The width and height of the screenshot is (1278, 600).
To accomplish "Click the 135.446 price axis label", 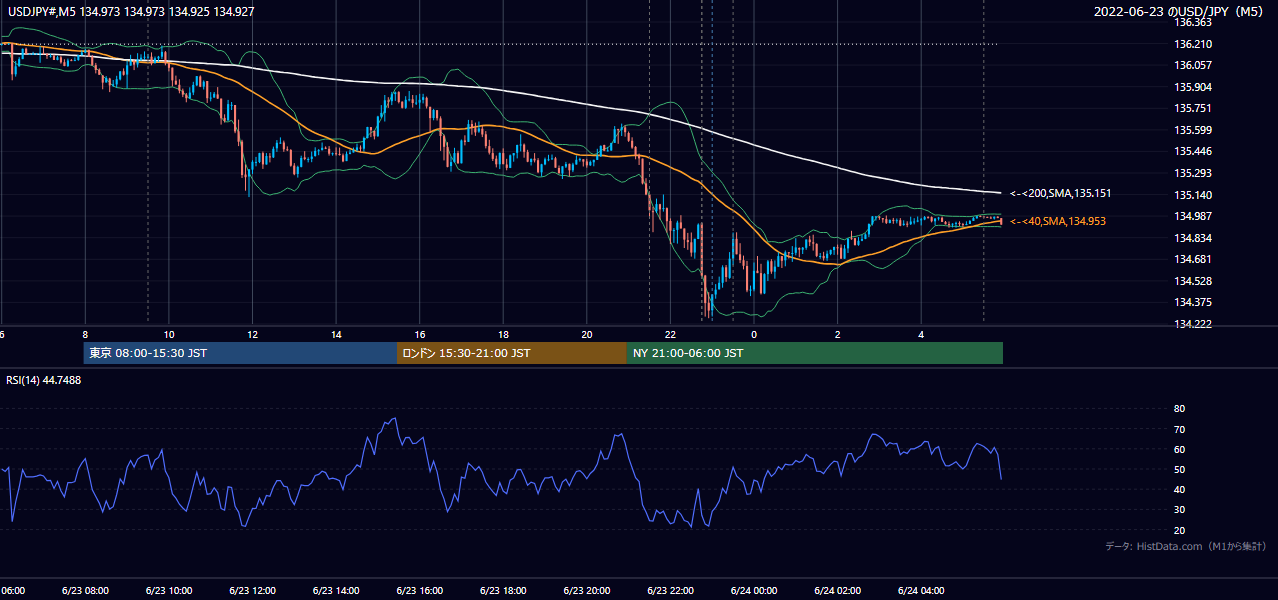I will point(1193,151).
